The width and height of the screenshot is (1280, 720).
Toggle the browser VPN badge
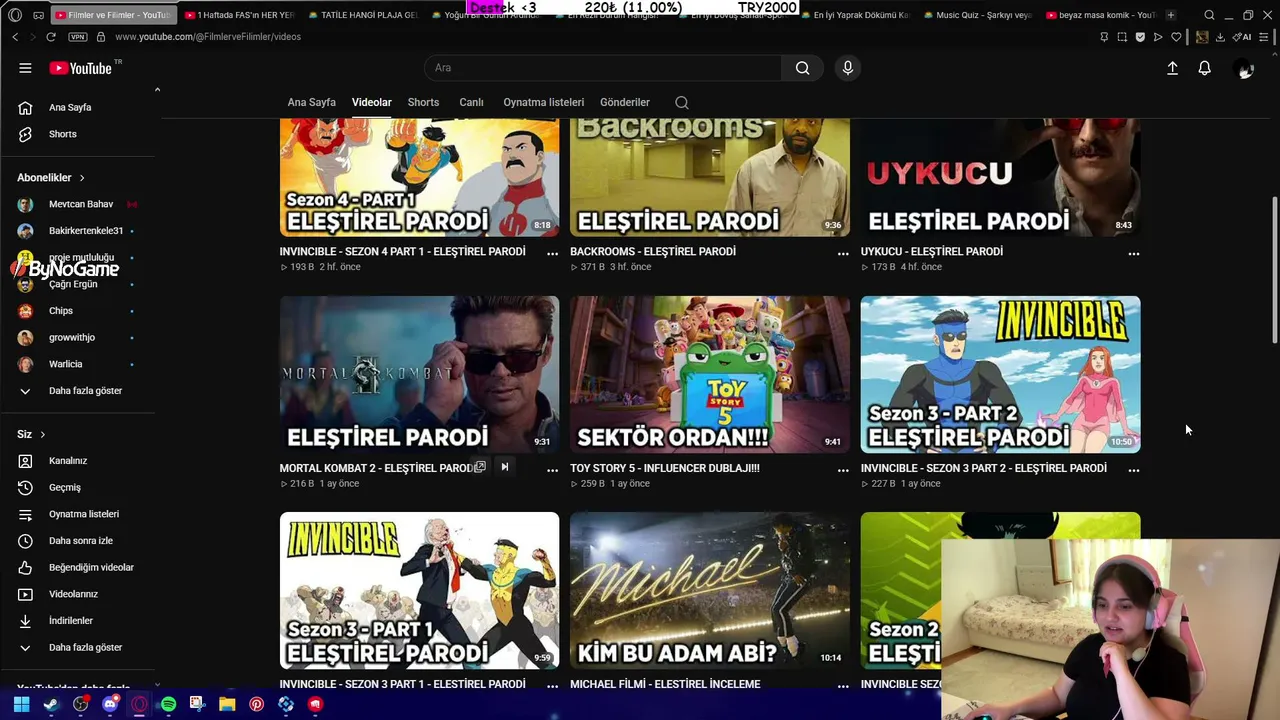(78, 37)
